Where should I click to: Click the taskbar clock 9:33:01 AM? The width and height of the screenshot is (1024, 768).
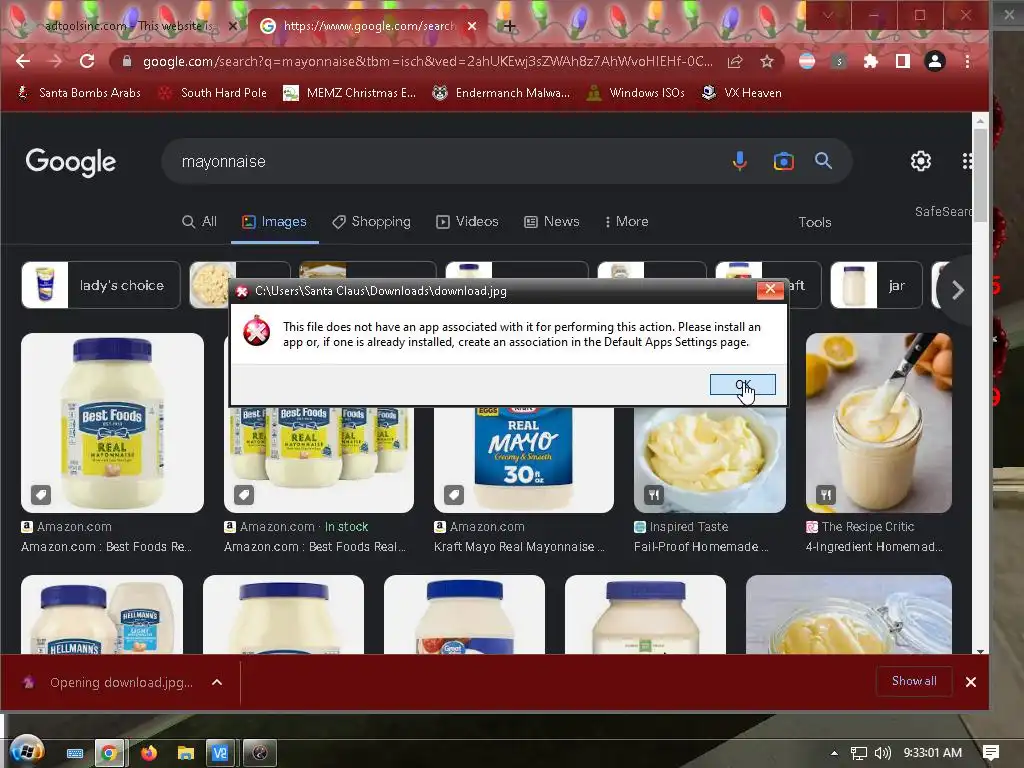[x=933, y=753]
